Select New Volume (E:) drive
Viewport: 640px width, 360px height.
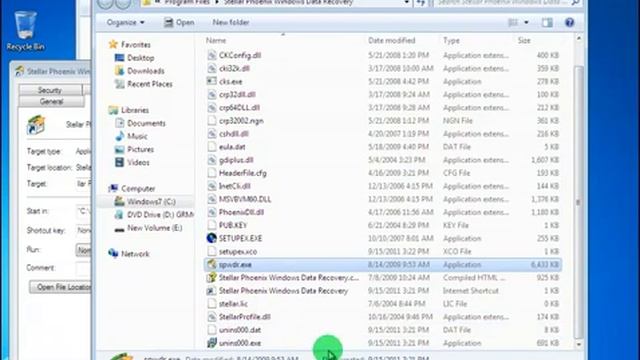[x=154, y=228]
